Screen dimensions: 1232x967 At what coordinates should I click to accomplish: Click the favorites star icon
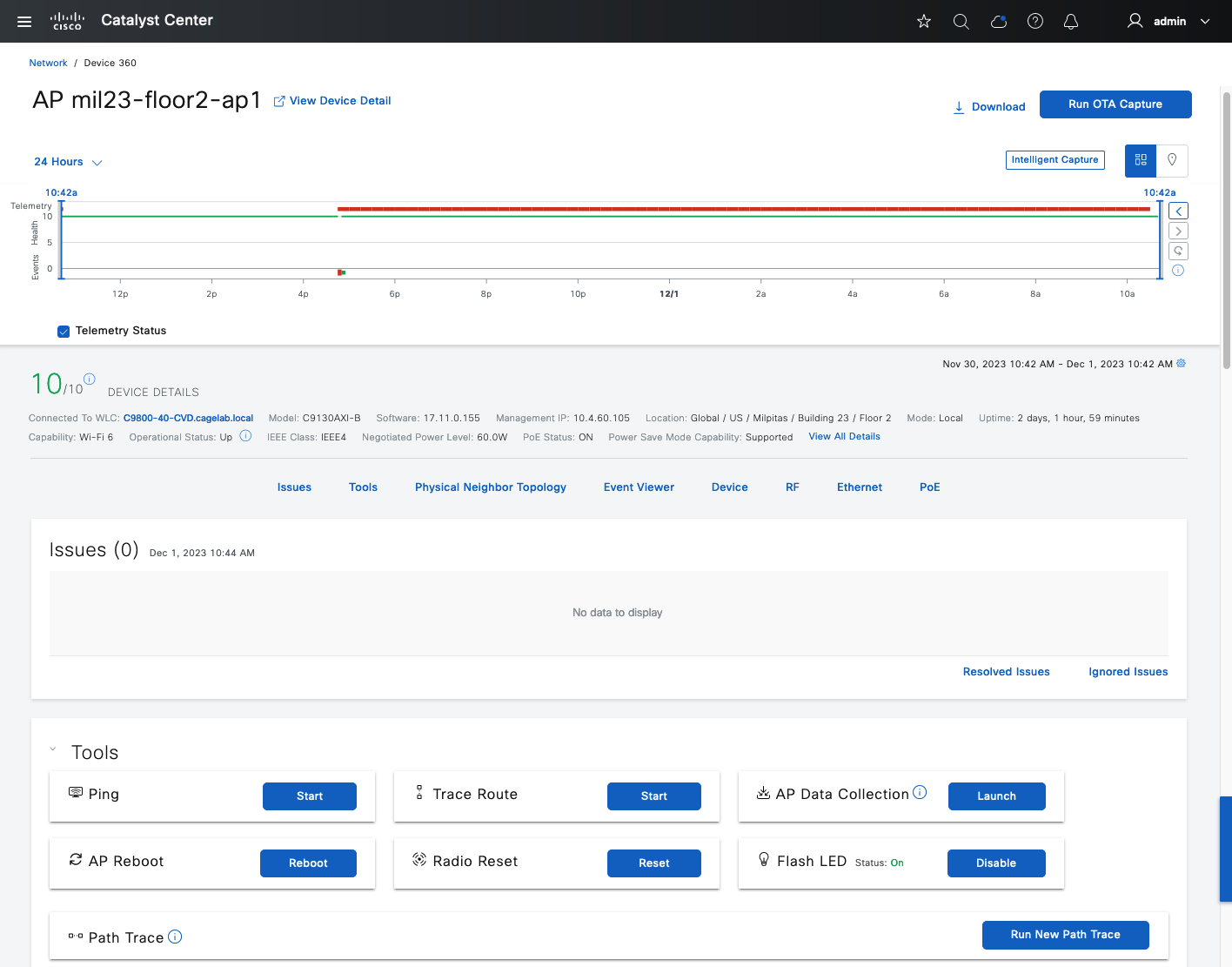point(924,22)
